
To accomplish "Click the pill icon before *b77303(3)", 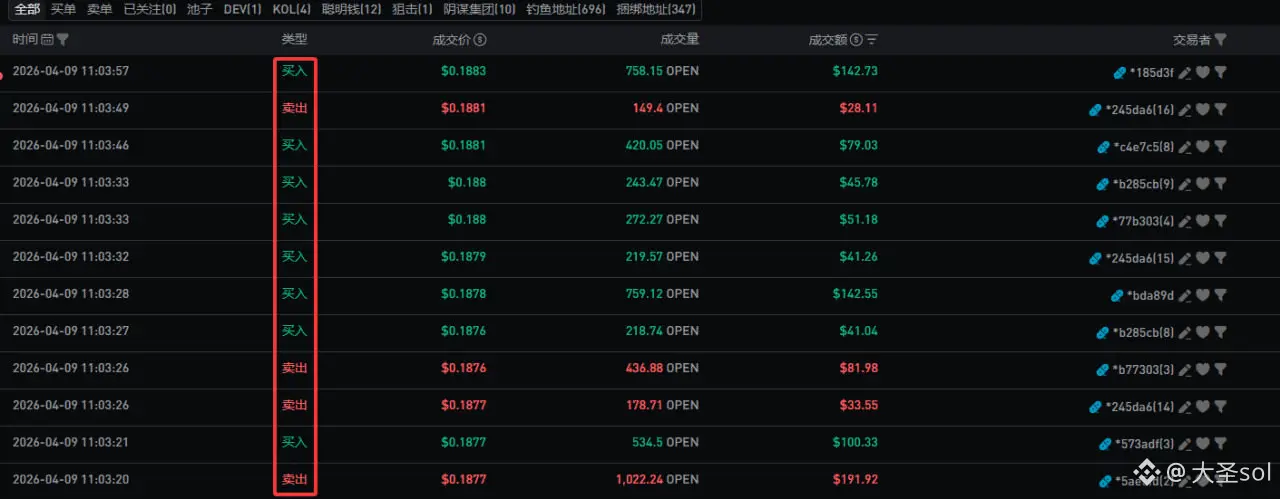I will [1104, 369].
